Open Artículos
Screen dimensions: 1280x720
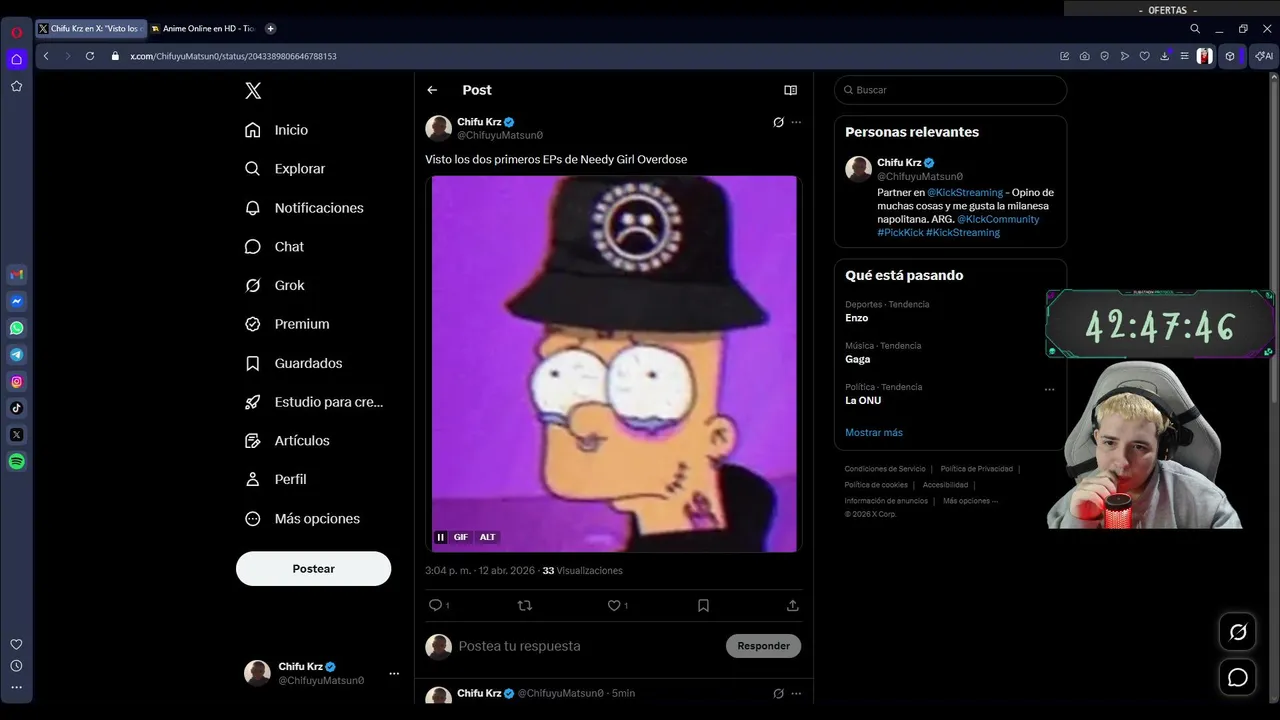287,440
